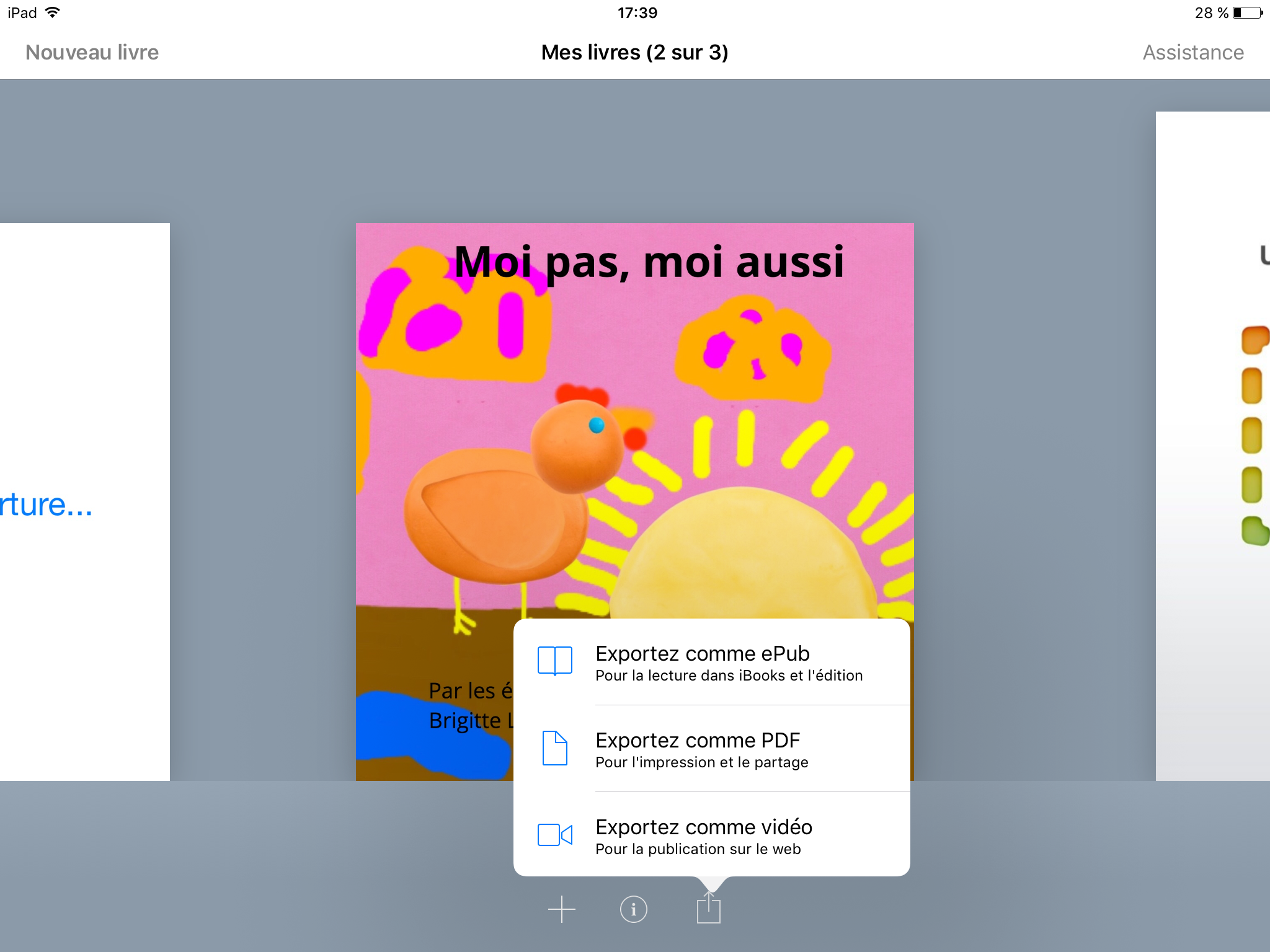Choose Exportez comme PDF
This screenshot has height=952, width=1270.
coord(712,749)
